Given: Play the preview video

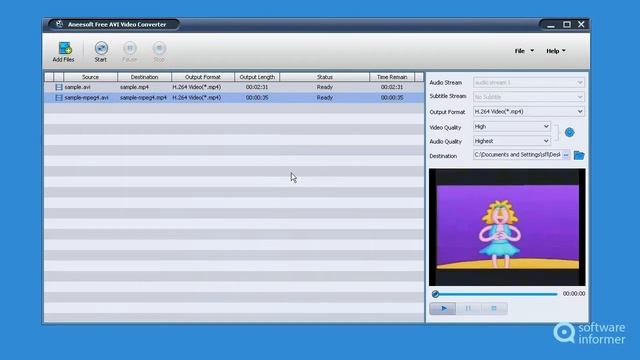Looking at the screenshot, I should [x=443, y=309].
